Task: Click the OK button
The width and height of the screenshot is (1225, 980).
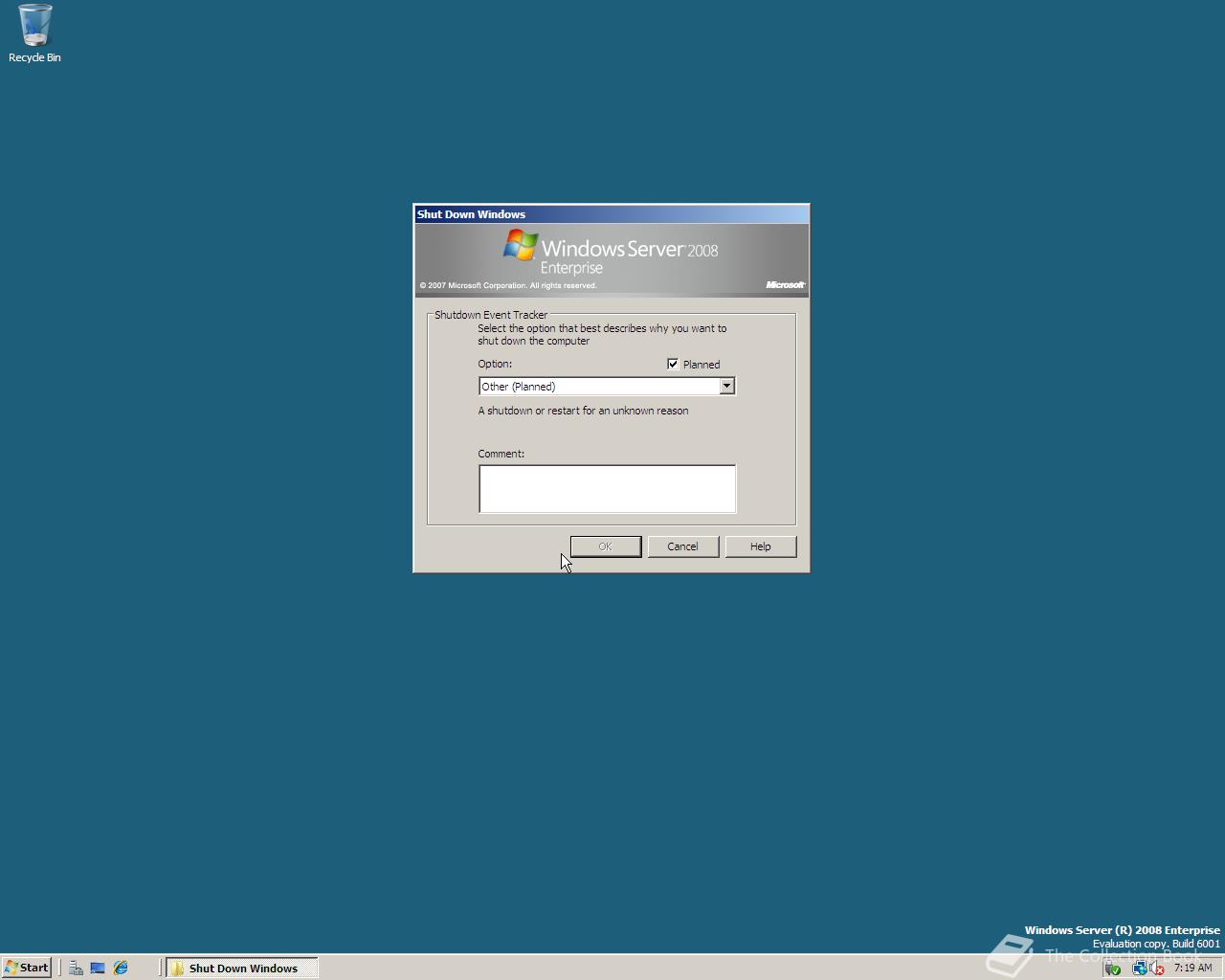Action: coord(606,546)
